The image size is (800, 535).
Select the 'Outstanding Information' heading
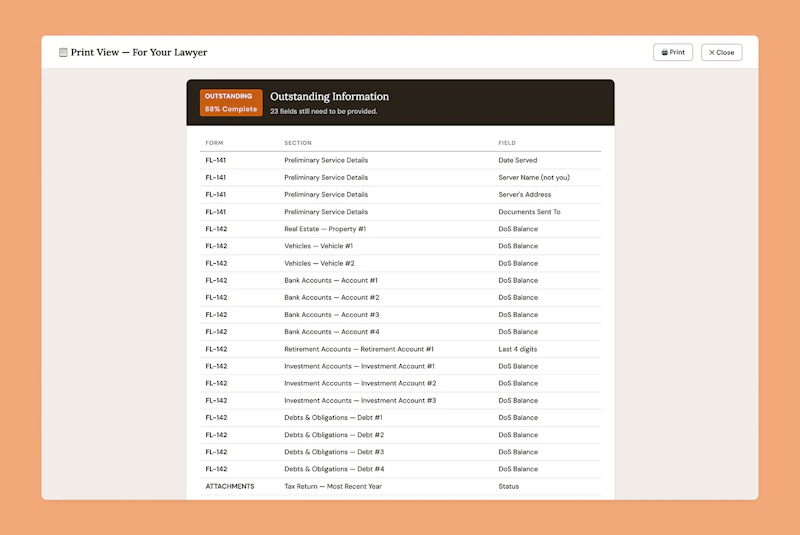pyautogui.click(x=329, y=96)
